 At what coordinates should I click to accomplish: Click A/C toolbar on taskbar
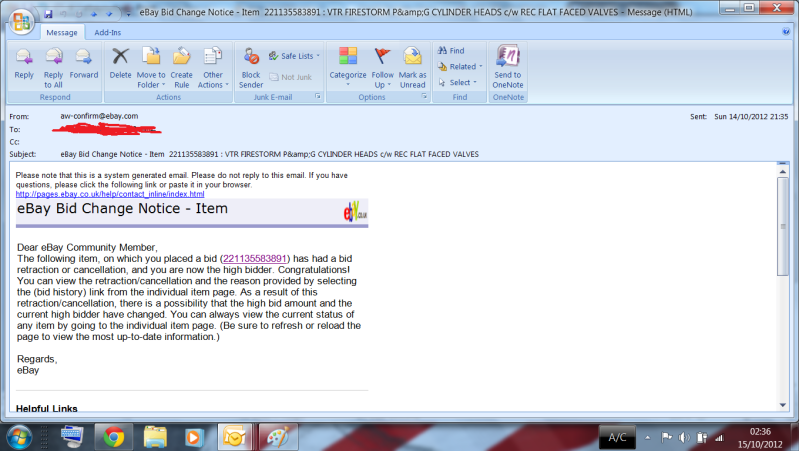click(617, 437)
